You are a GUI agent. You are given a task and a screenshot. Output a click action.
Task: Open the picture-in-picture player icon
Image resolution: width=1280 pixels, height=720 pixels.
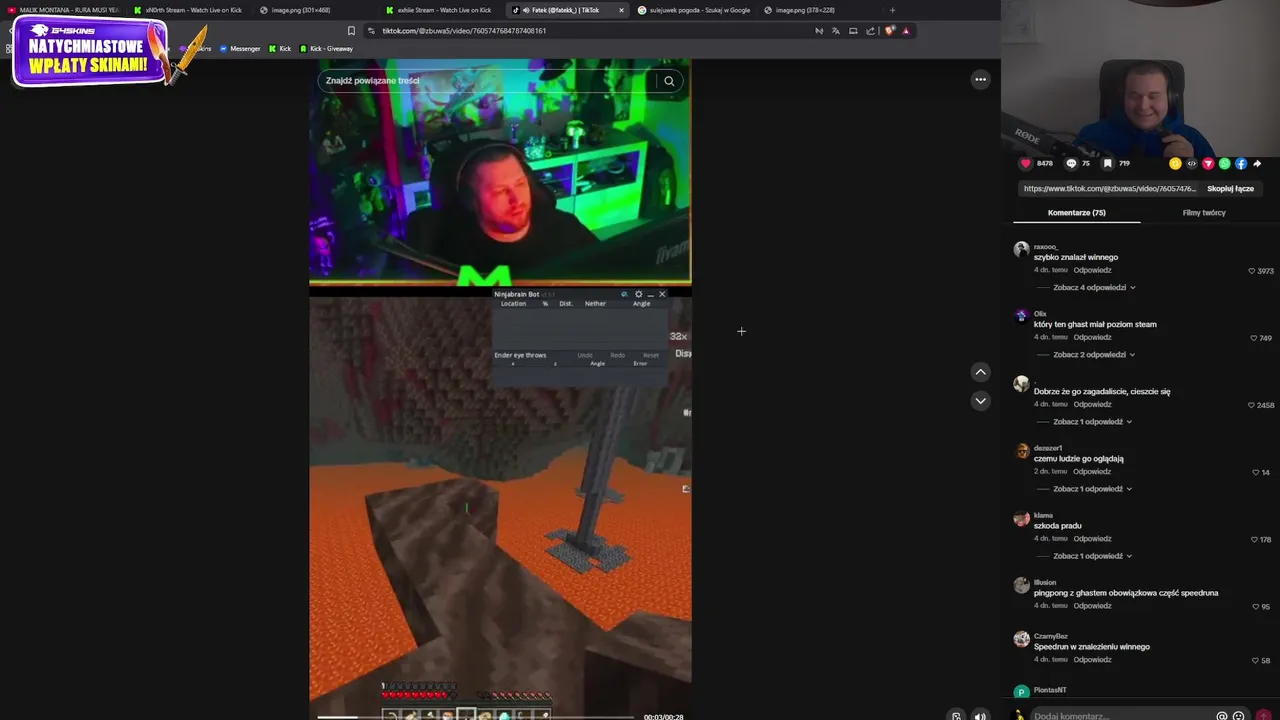956,715
